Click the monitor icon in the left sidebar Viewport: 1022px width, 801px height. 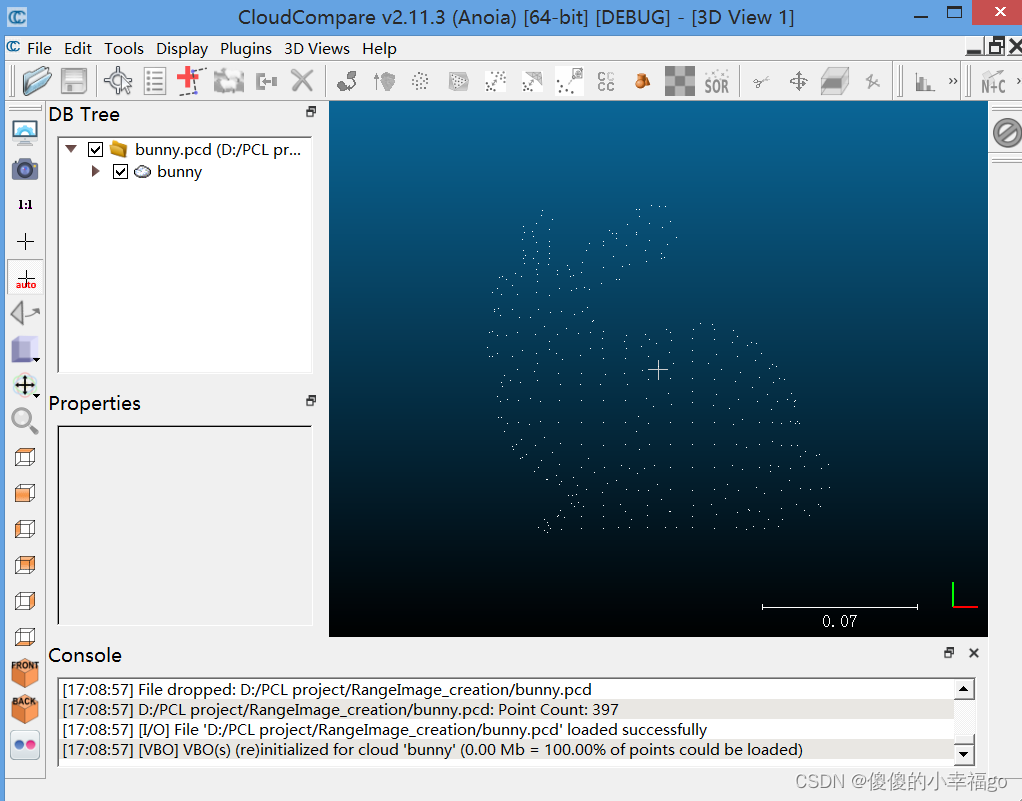tap(25, 133)
